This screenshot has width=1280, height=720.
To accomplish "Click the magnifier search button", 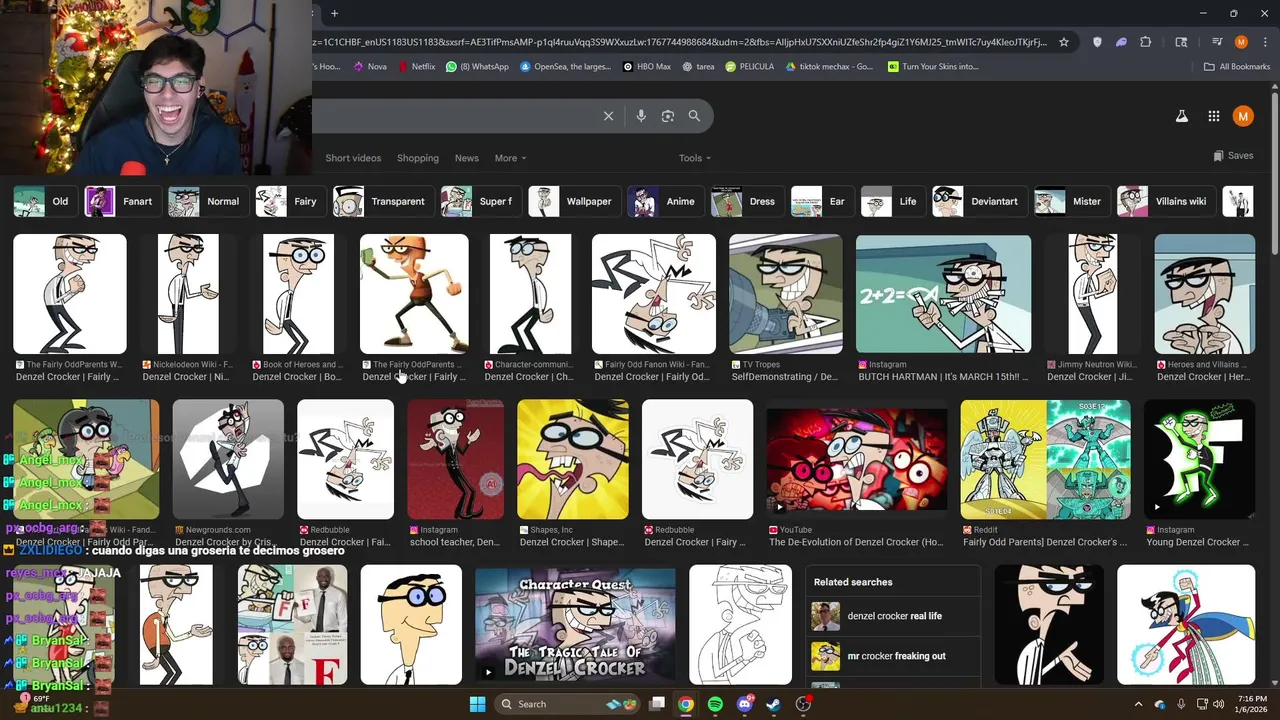I will (x=694, y=116).
